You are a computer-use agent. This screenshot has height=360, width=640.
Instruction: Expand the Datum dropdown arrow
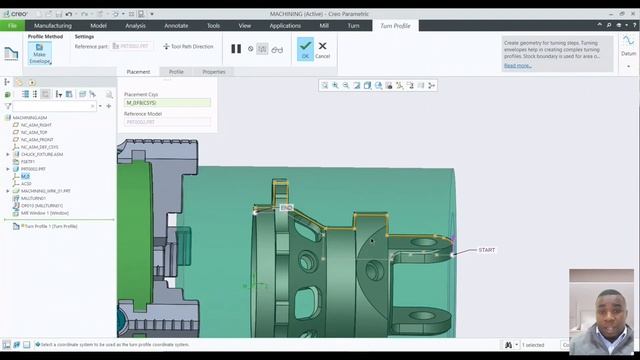[629, 66]
